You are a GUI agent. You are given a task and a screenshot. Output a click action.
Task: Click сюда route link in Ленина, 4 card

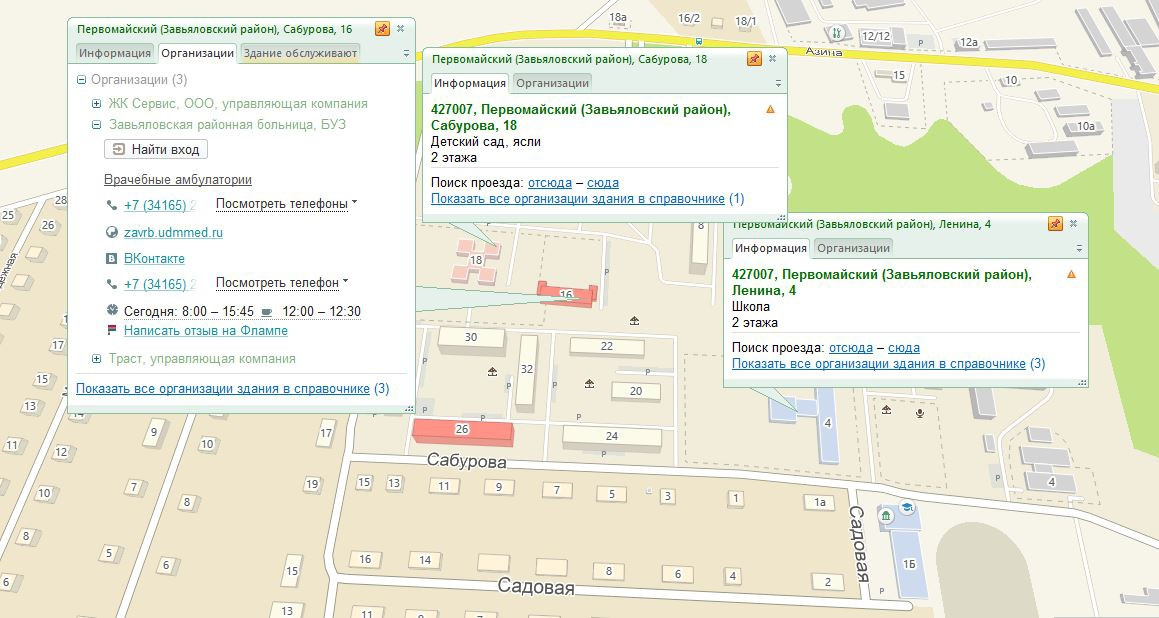[903, 347]
